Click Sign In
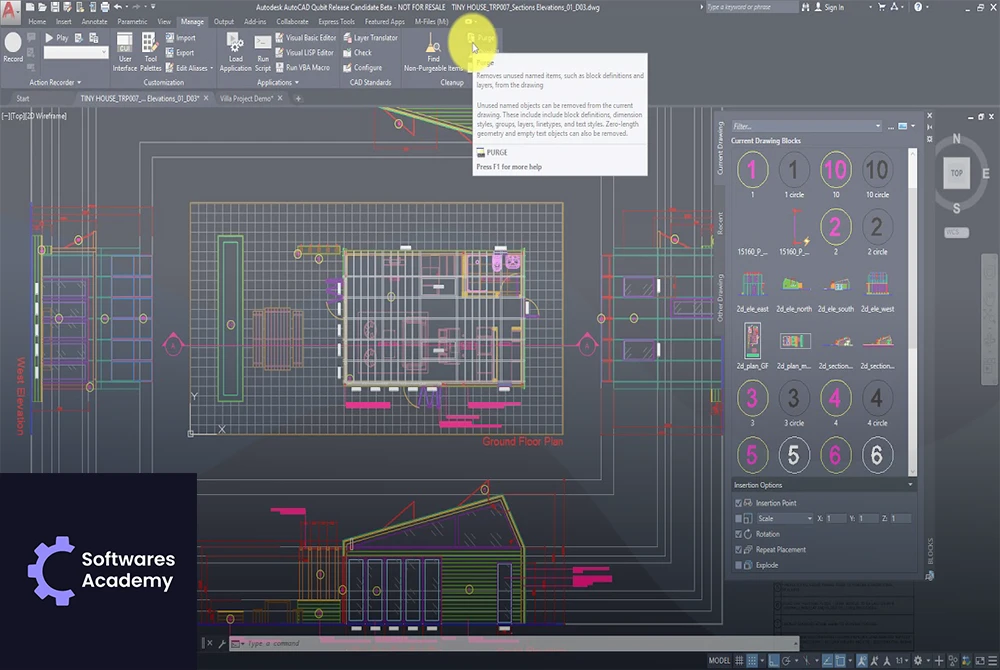Viewport: 1000px width, 670px height. (829, 7)
